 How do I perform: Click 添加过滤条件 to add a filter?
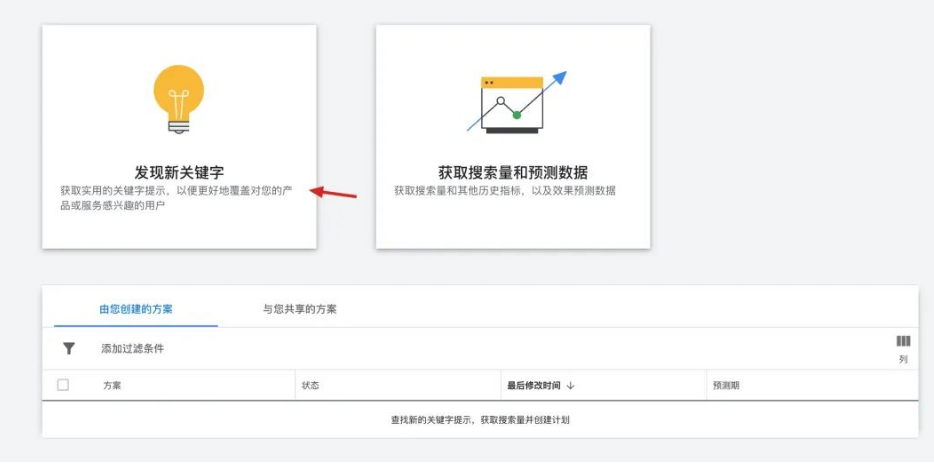tap(132, 349)
